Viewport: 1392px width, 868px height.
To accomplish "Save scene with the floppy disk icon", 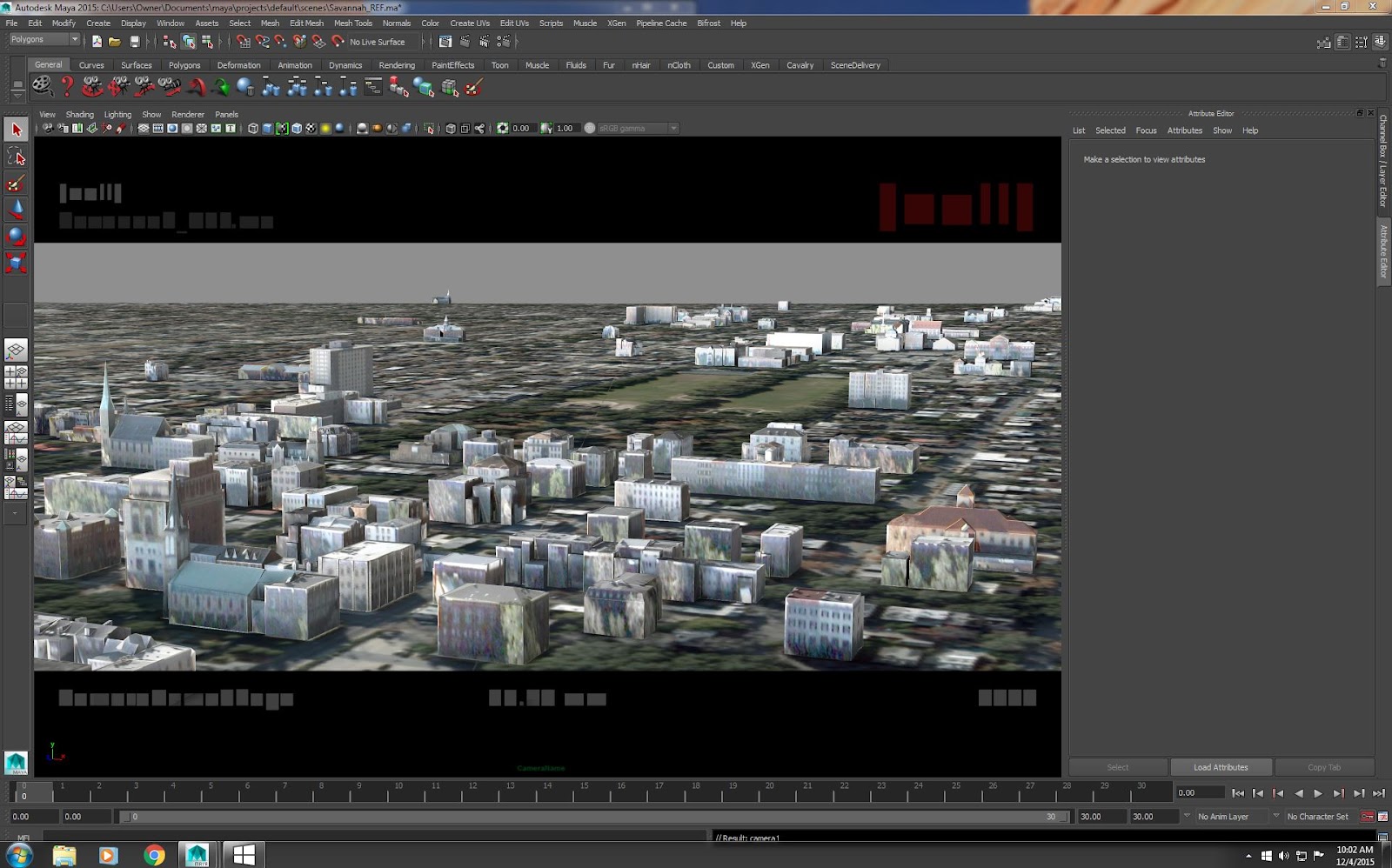I will [135, 42].
